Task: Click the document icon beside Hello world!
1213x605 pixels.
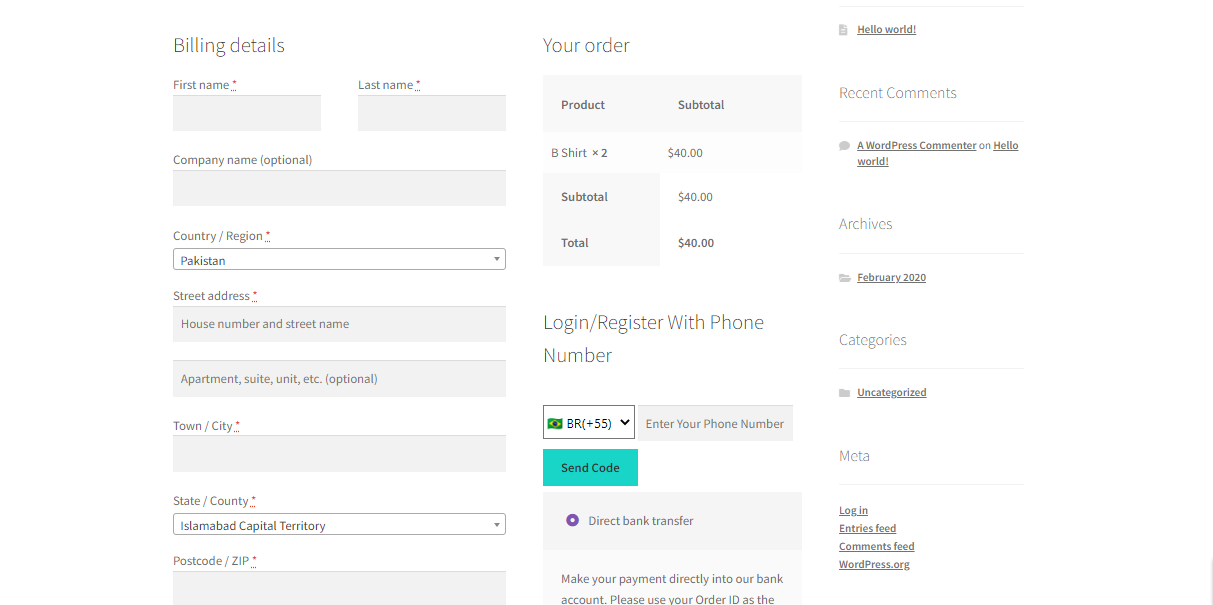Action: coord(843,30)
